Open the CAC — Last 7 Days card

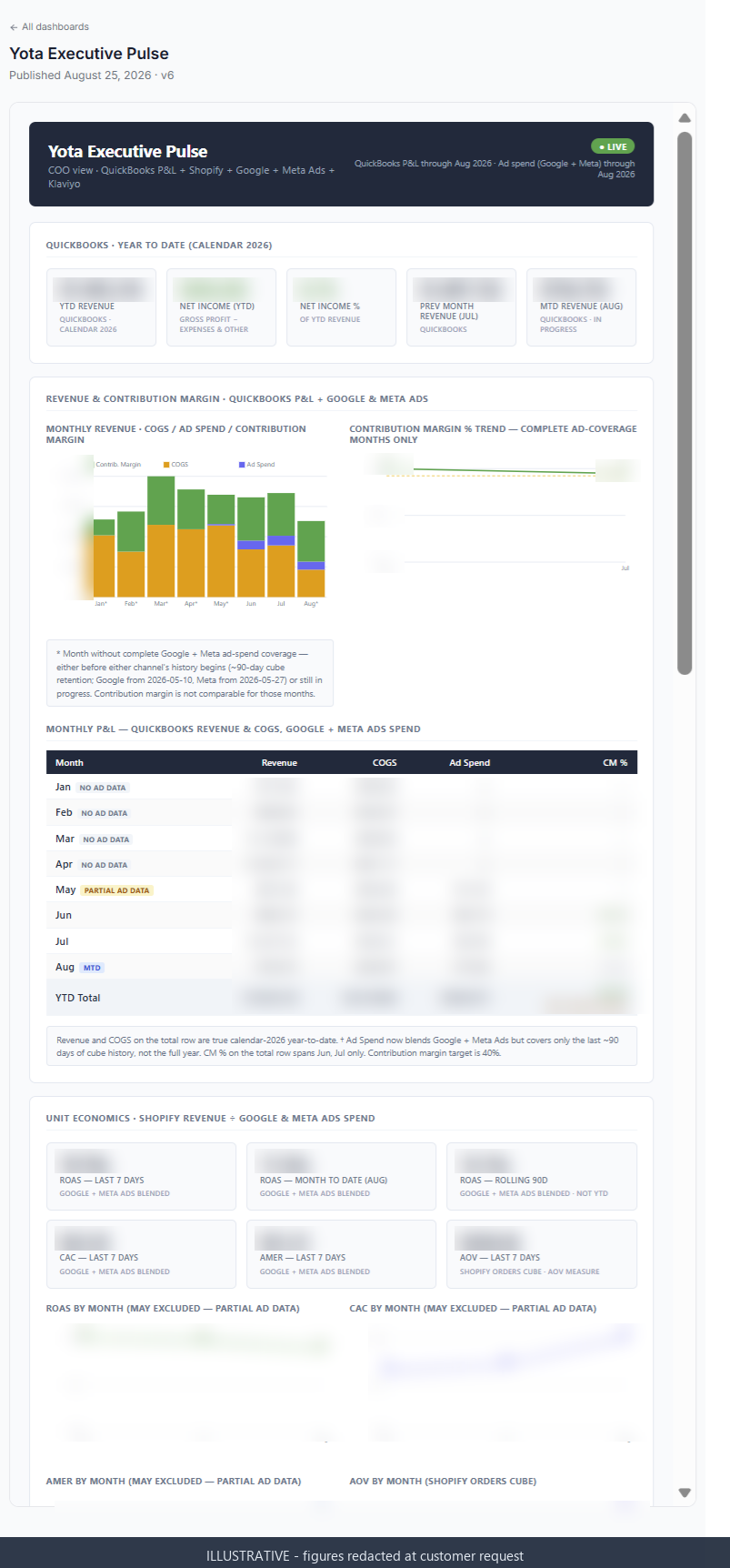click(x=141, y=1254)
